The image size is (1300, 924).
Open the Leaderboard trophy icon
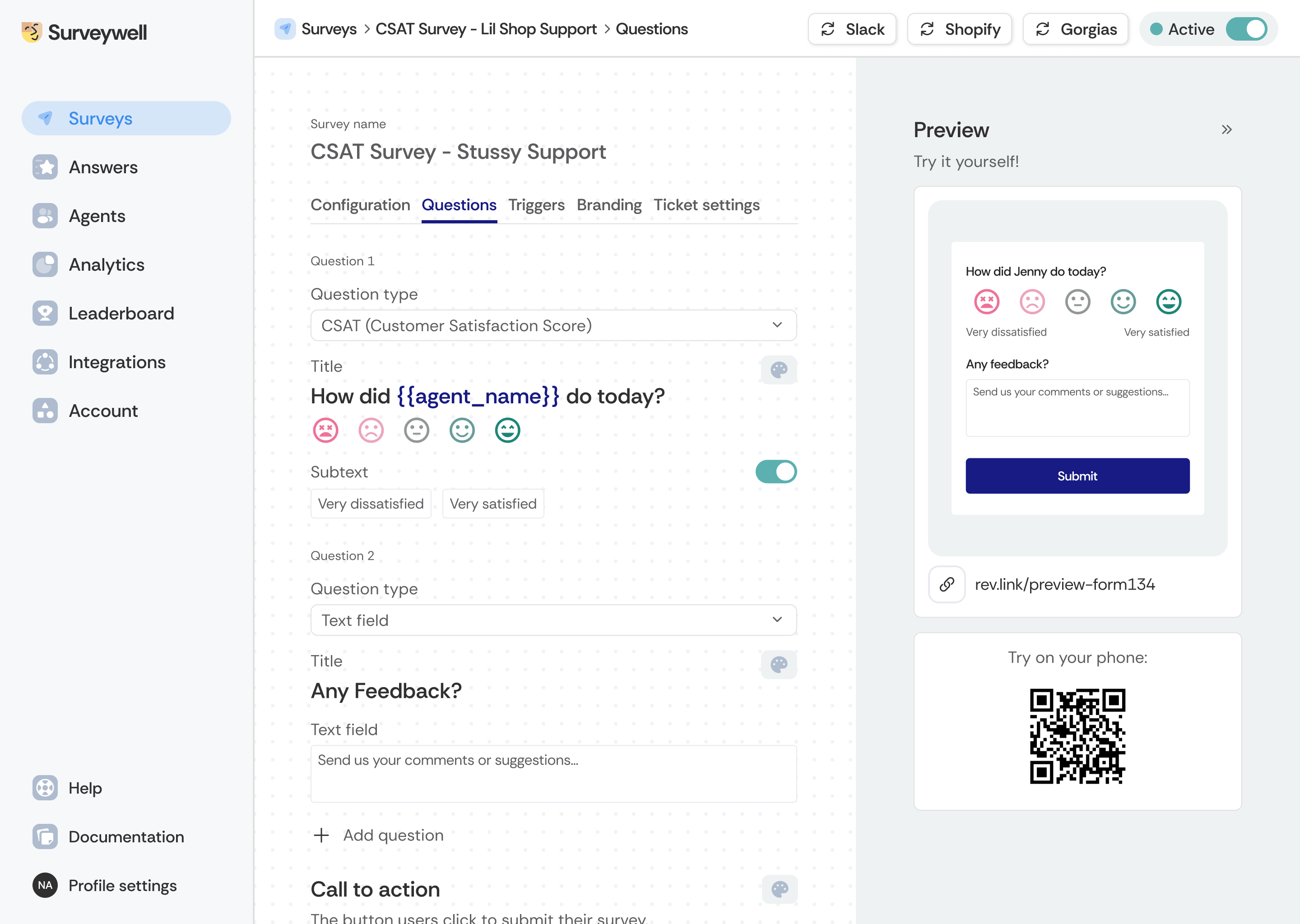45,314
